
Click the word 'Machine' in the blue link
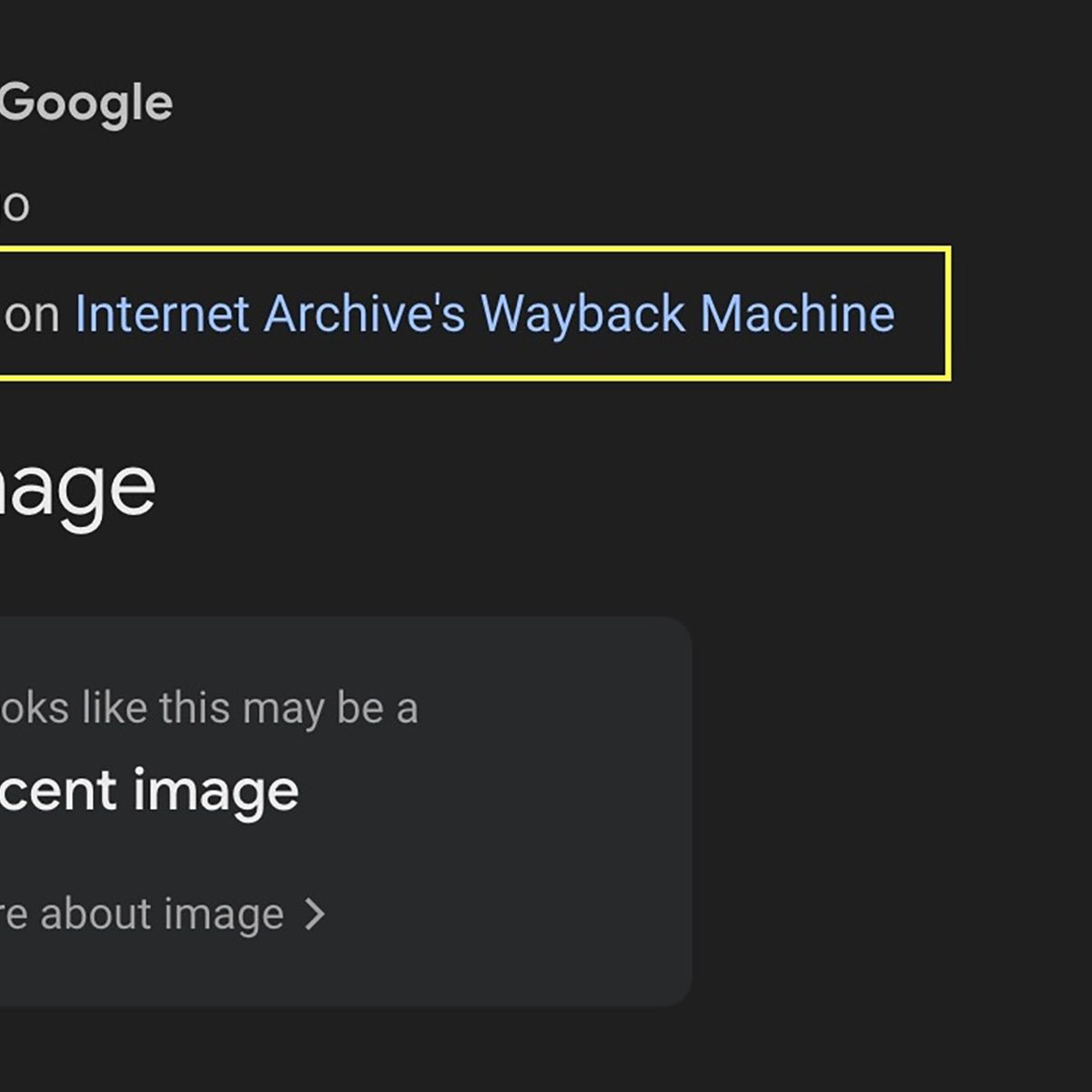point(797,314)
